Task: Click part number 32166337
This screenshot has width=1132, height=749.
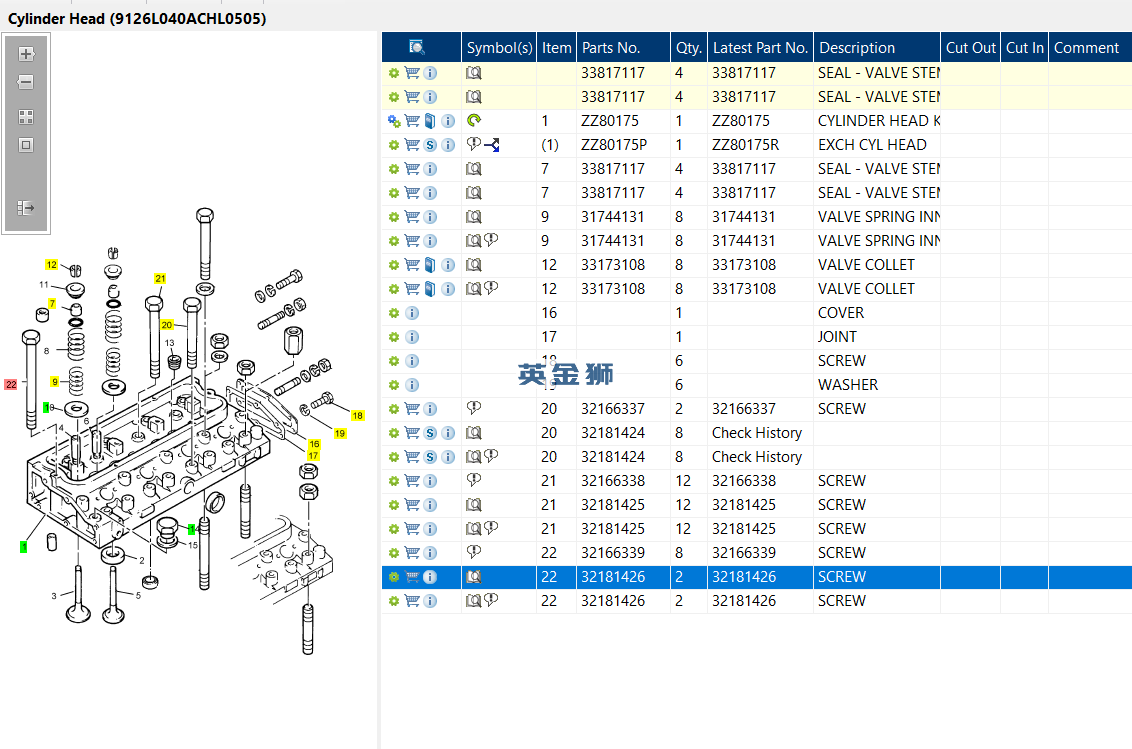Action: [613, 410]
